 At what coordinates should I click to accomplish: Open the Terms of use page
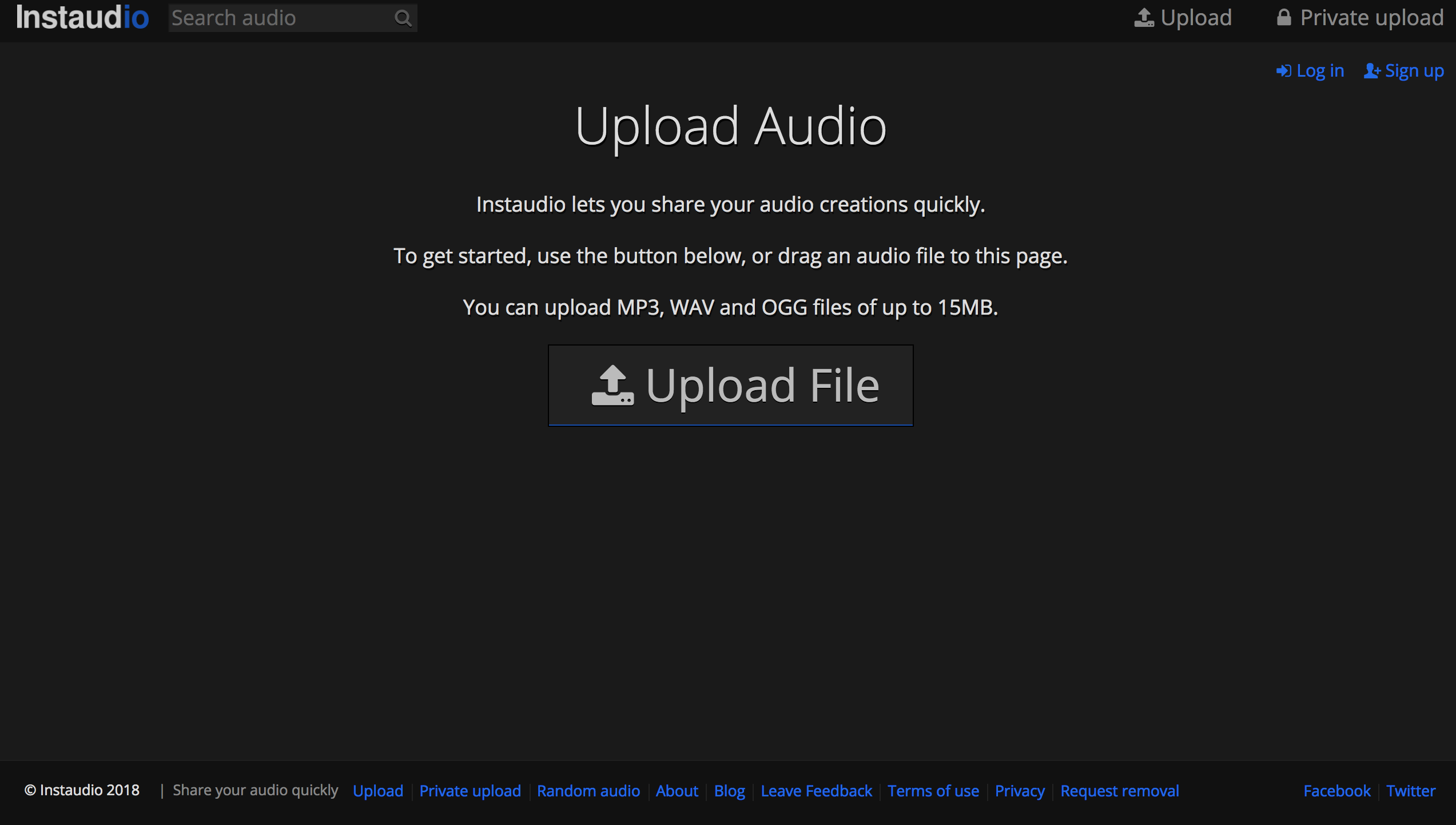(x=933, y=791)
